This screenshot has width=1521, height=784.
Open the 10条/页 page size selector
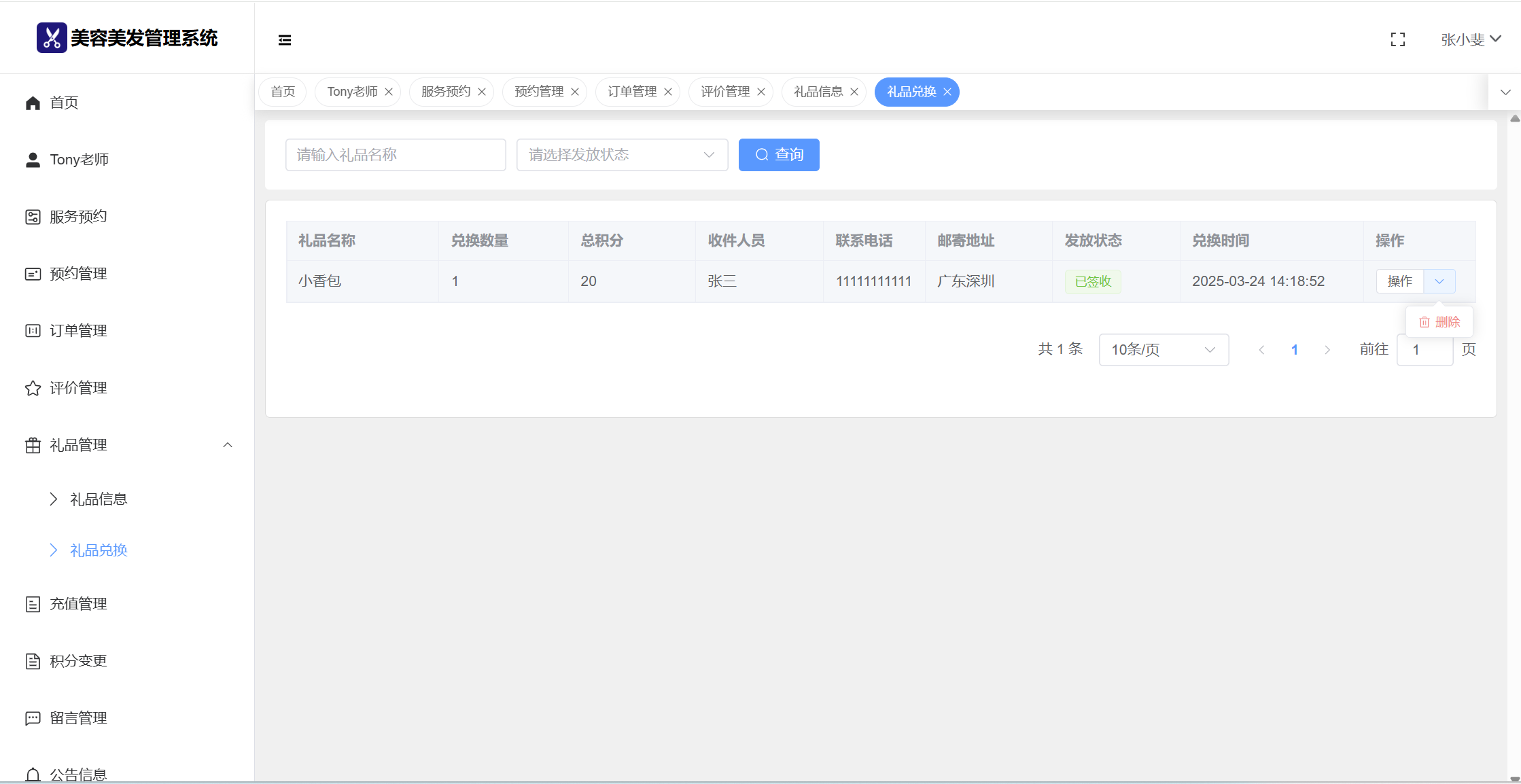click(x=1163, y=350)
